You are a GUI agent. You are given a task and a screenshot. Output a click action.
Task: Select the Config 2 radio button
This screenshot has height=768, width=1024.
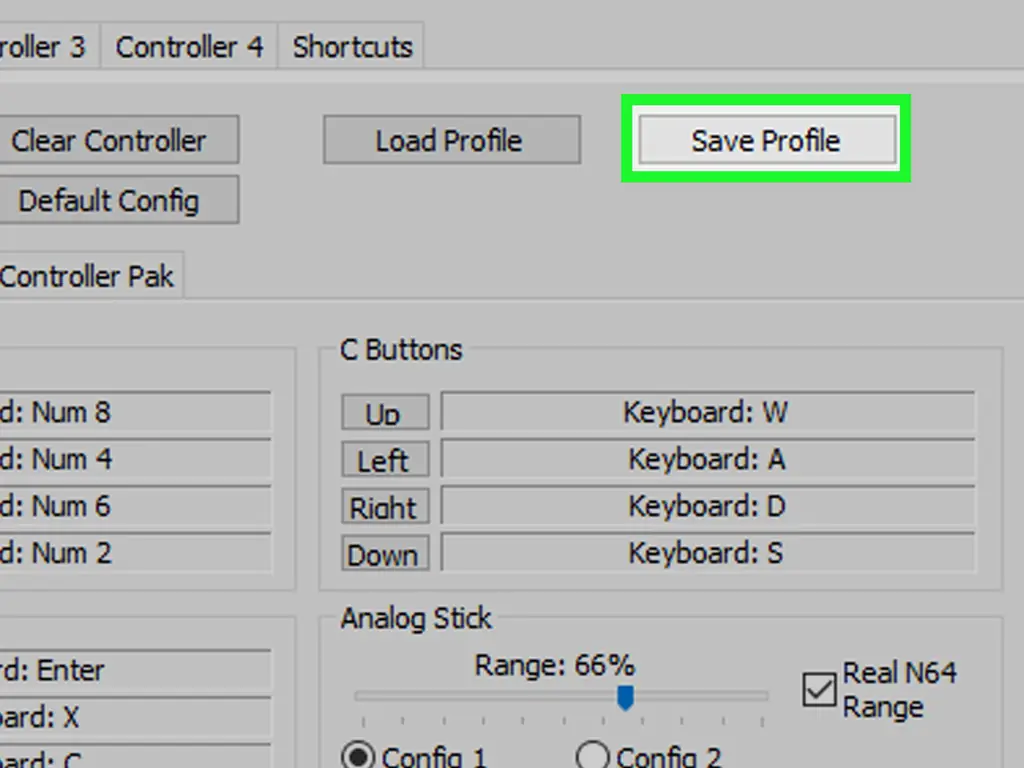click(592, 756)
